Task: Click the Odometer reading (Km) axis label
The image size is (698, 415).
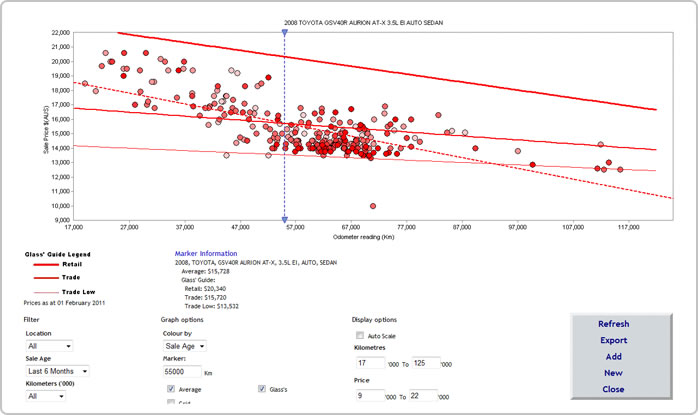Action: [x=364, y=237]
